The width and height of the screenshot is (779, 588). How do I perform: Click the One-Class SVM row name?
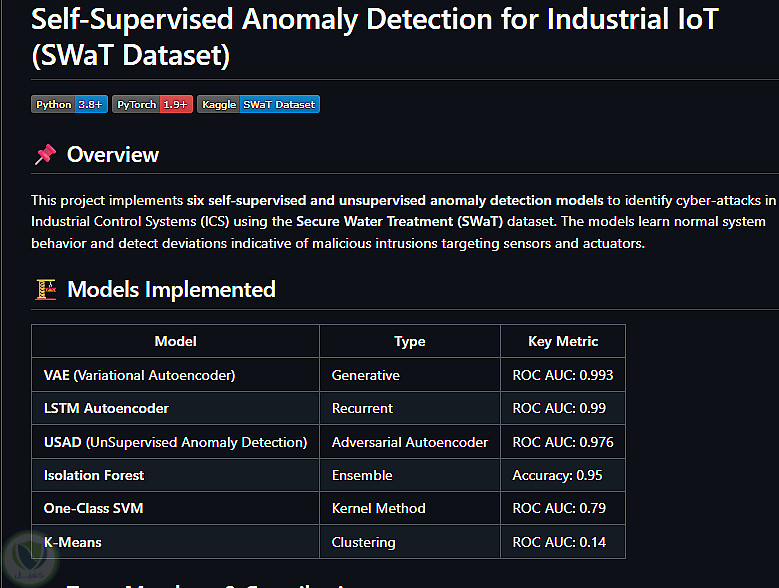coord(93,508)
